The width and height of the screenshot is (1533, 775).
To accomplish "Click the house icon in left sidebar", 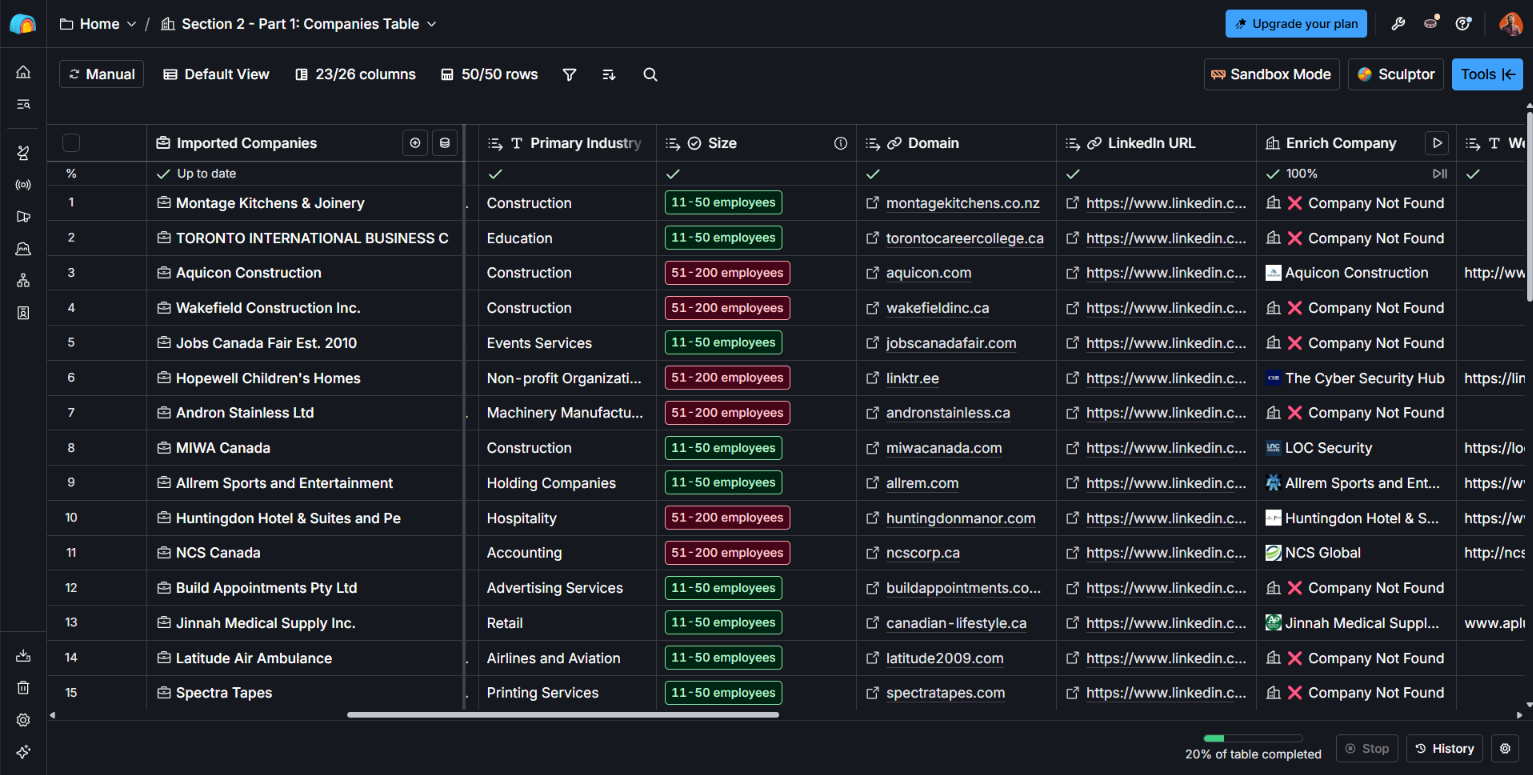I will tap(23, 72).
